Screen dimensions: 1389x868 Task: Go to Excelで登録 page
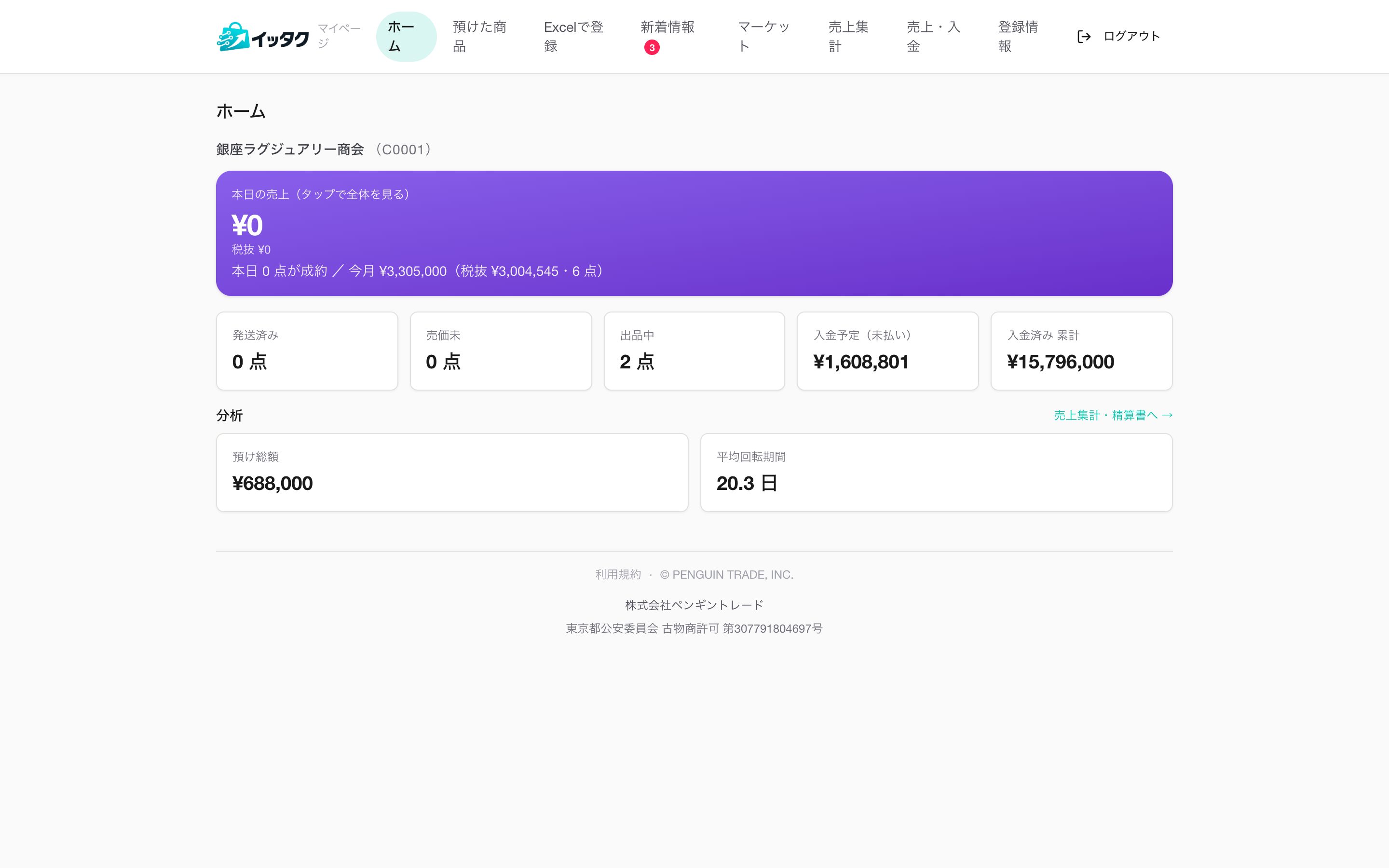click(x=576, y=37)
